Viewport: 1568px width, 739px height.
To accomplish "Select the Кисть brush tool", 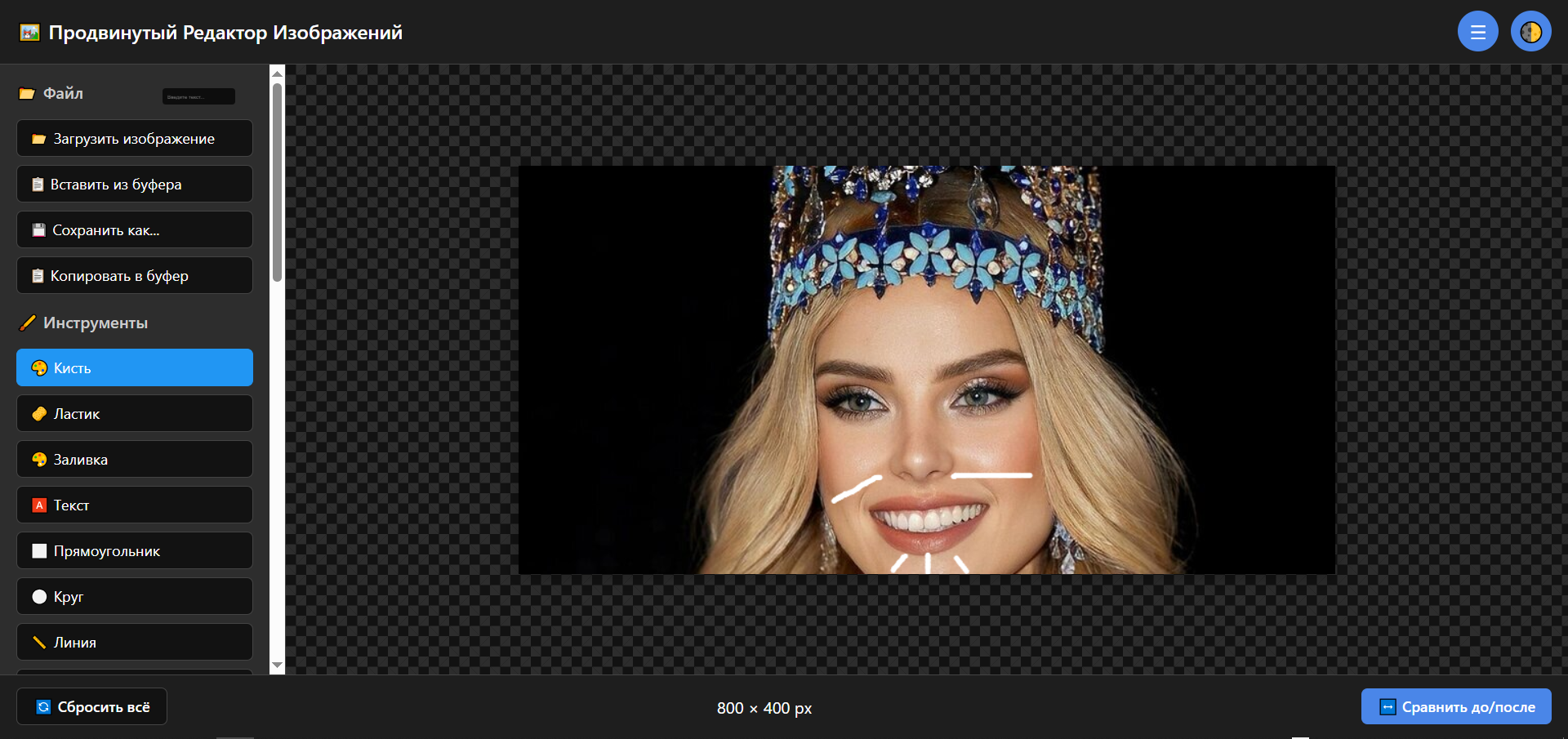I will click(x=135, y=368).
